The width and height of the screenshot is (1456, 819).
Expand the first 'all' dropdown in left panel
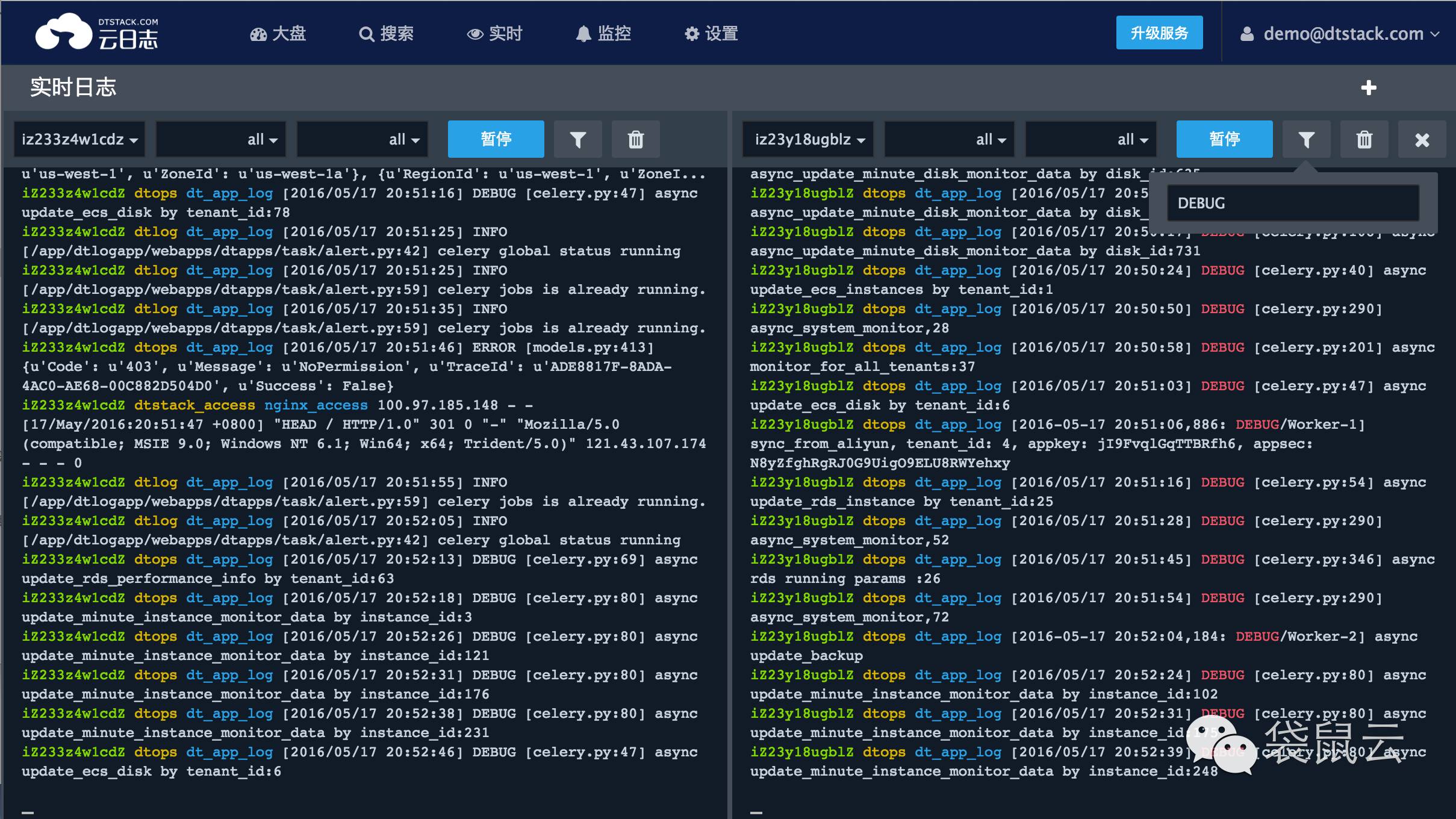221,140
